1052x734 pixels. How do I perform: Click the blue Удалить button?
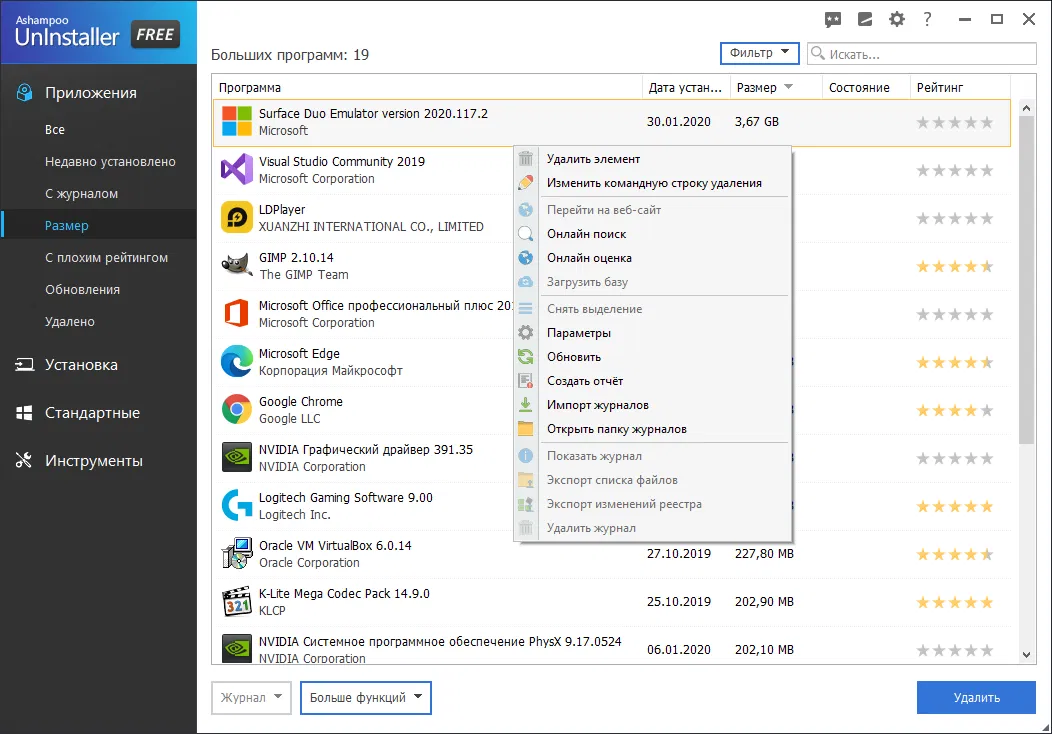pos(976,698)
